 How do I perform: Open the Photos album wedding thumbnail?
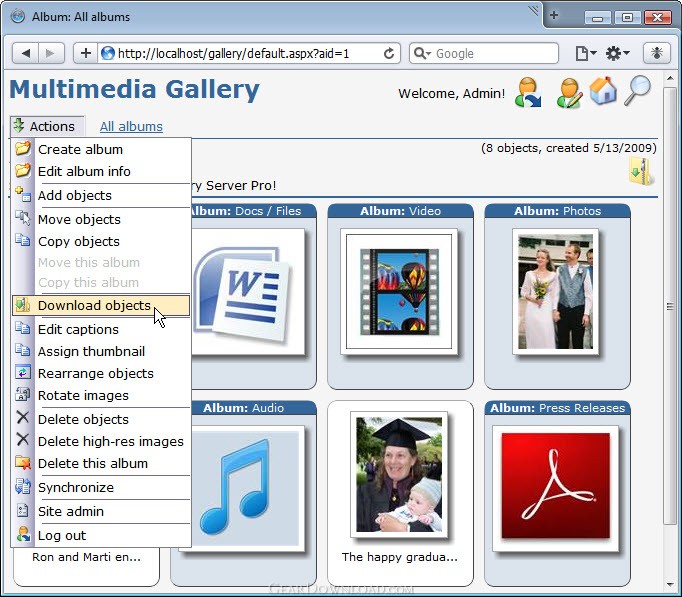coord(555,292)
